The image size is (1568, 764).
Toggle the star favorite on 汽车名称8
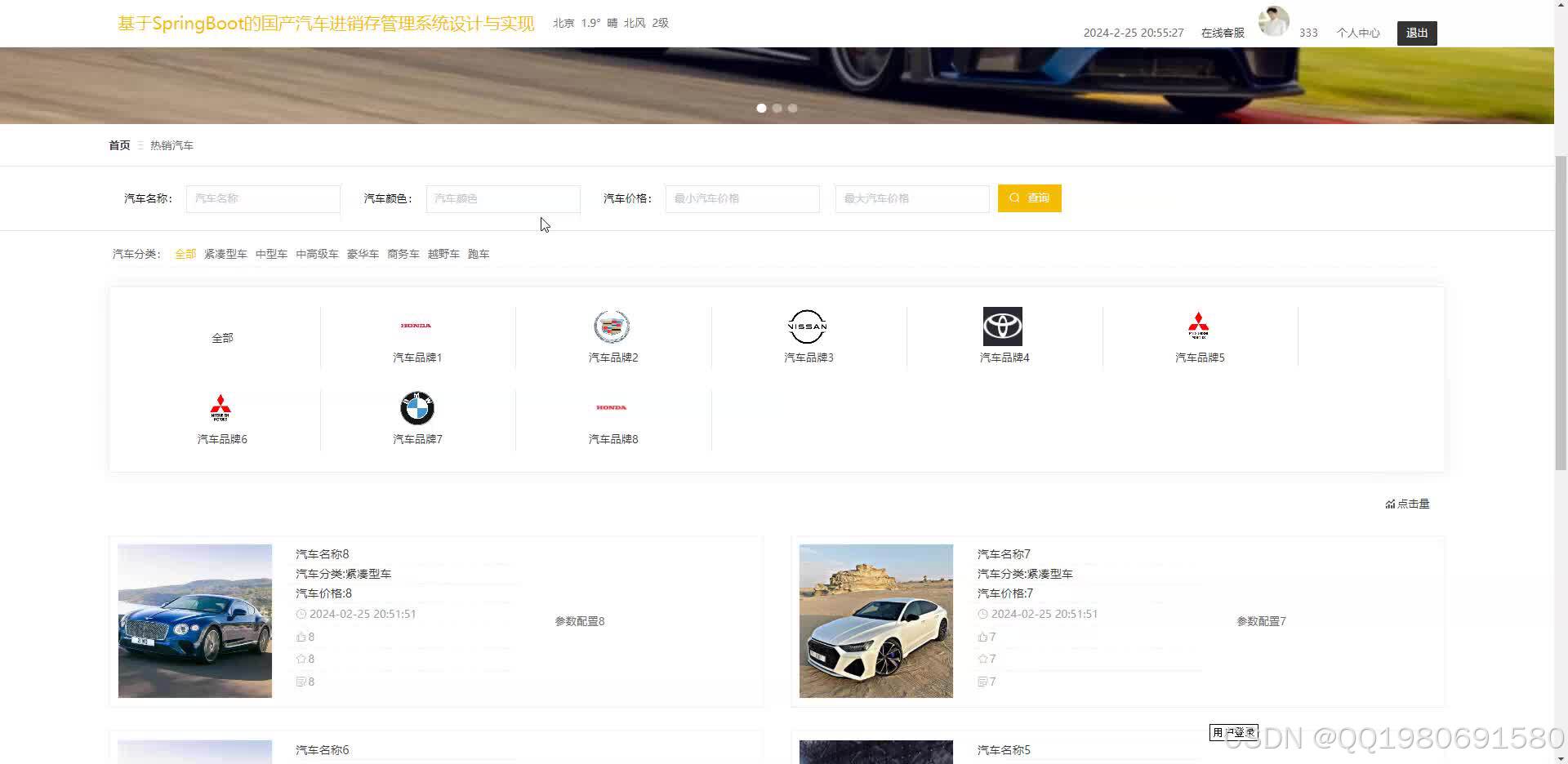pyautogui.click(x=301, y=659)
